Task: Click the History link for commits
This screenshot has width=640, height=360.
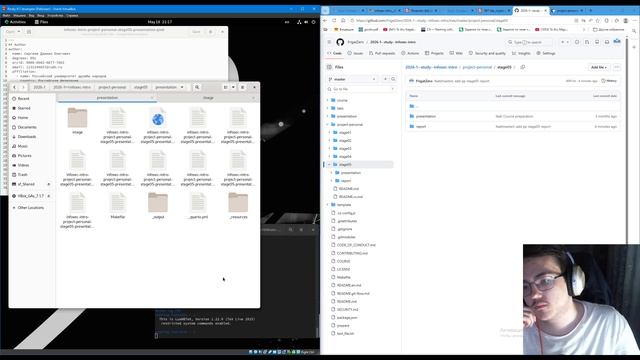Action: point(609,81)
